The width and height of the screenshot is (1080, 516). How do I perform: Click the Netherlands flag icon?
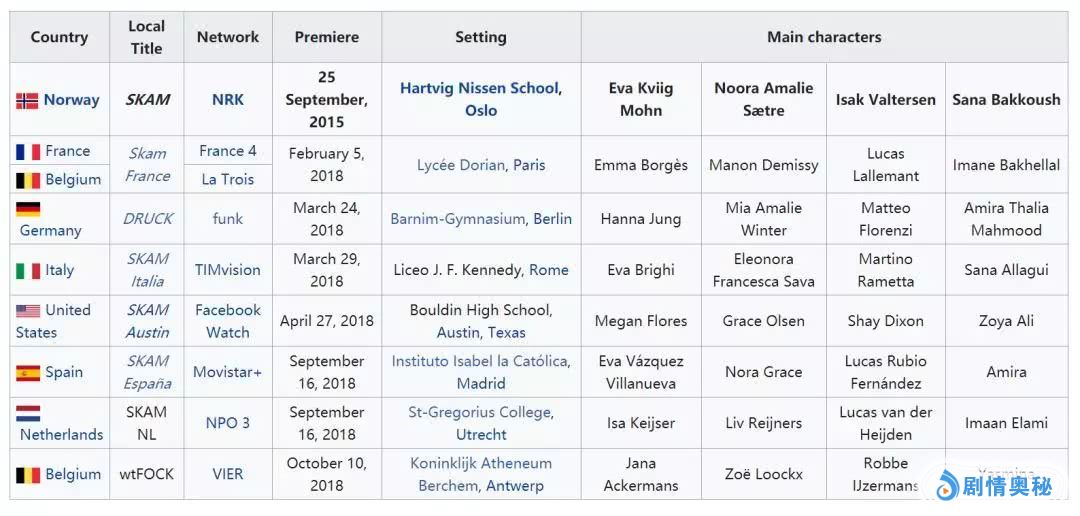pyautogui.click(x=27, y=413)
